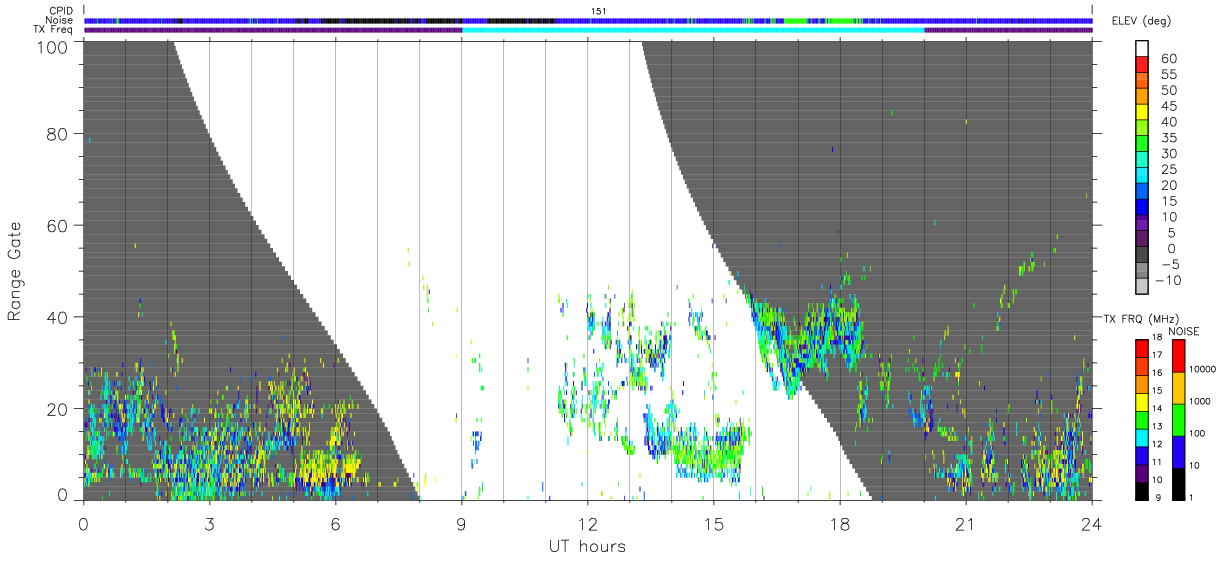Click the 15 tick label on the UT hours axis
This screenshot has height=567, width=1228.
[x=713, y=525]
